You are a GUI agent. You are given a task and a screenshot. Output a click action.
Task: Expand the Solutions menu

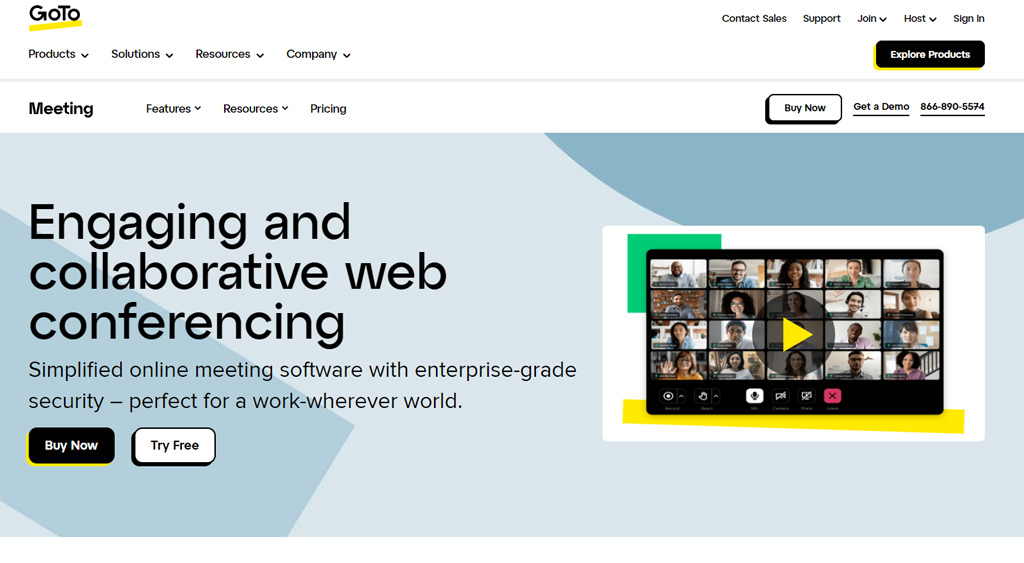coord(142,54)
